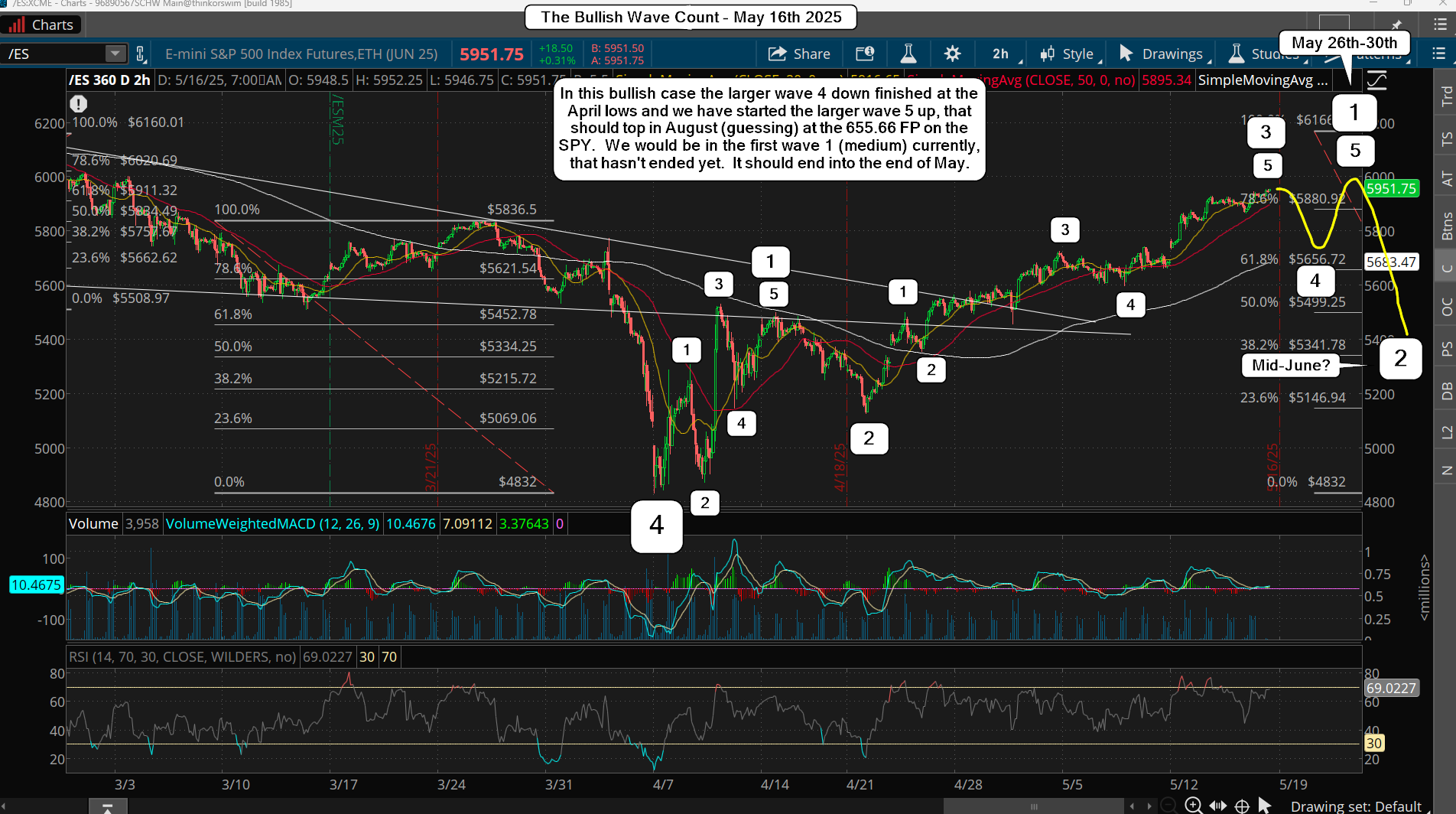Image resolution: width=1456 pixels, height=814 pixels.
Task: Click the ask price A: 5951.75
Action: 618,60
